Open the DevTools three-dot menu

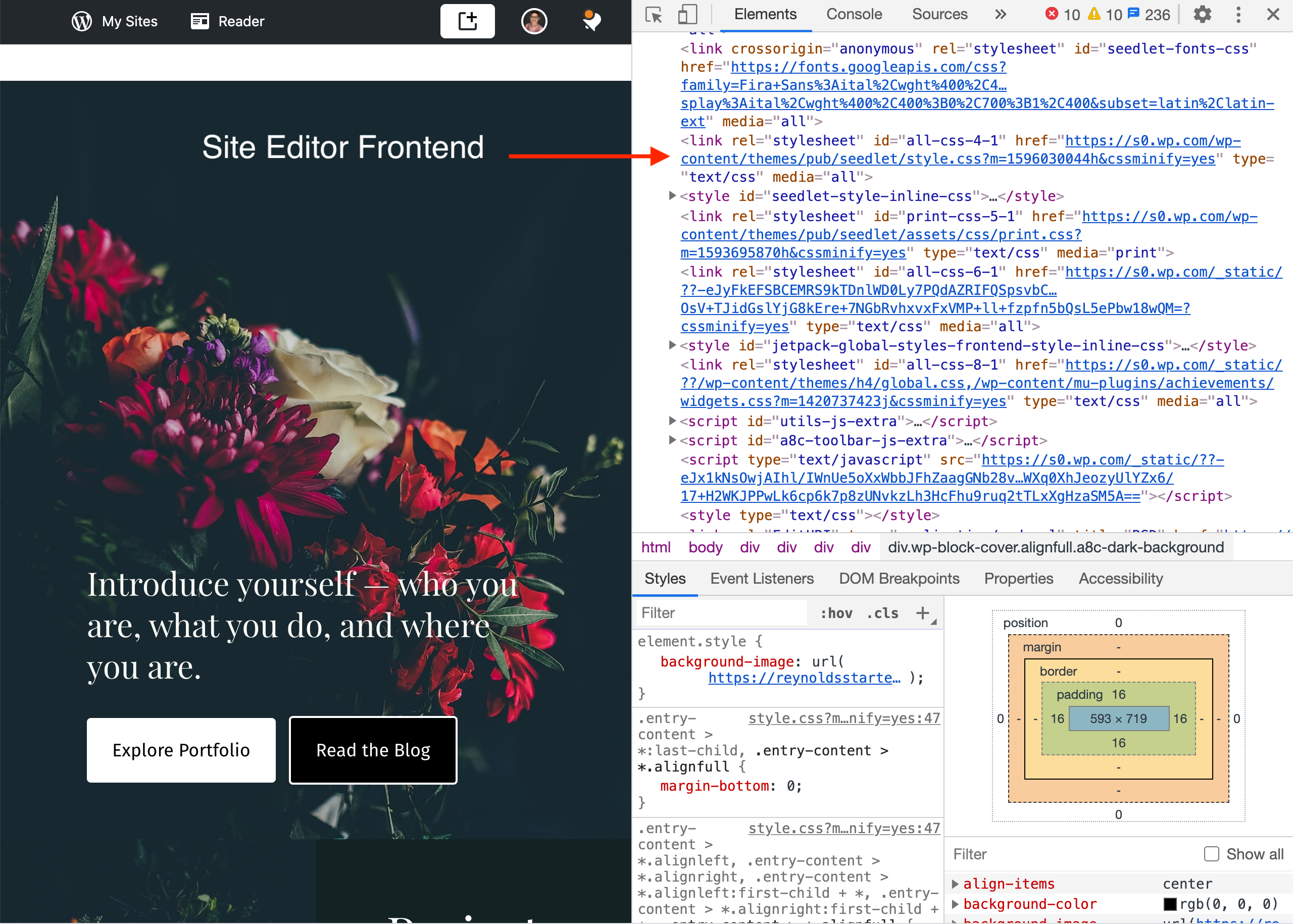1238,14
